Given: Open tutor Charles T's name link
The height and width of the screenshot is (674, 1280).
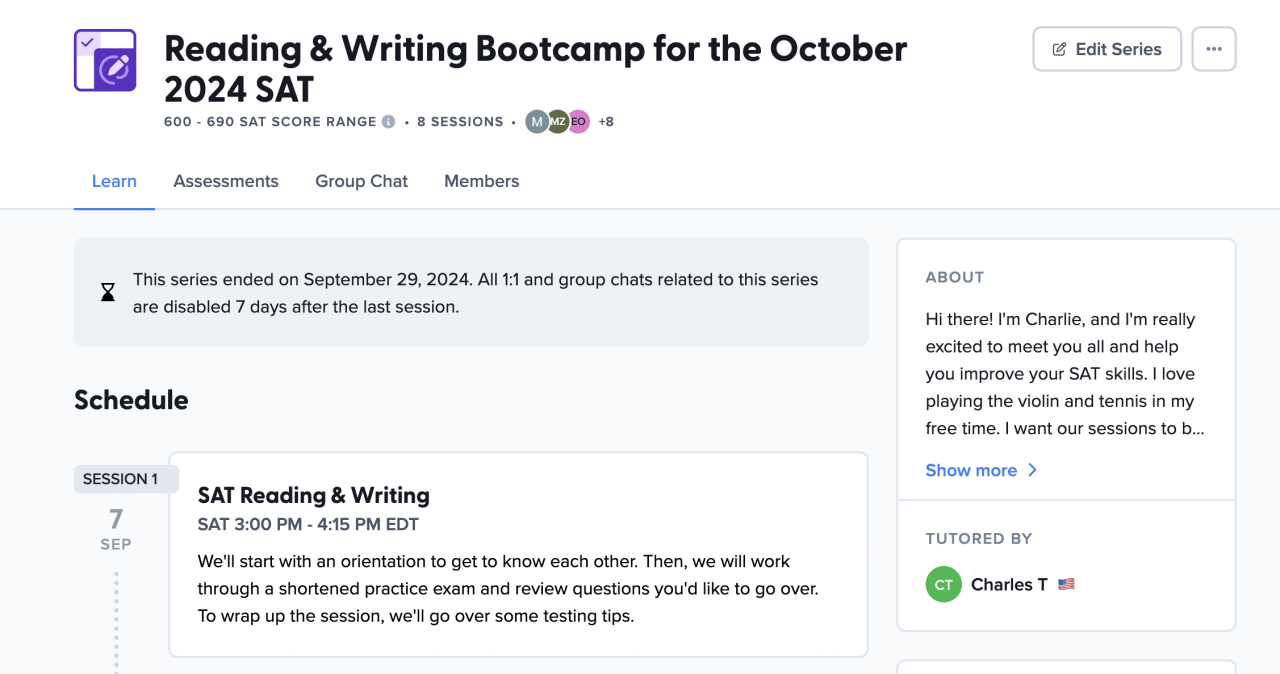Looking at the screenshot, I should tap(1009, 585).
